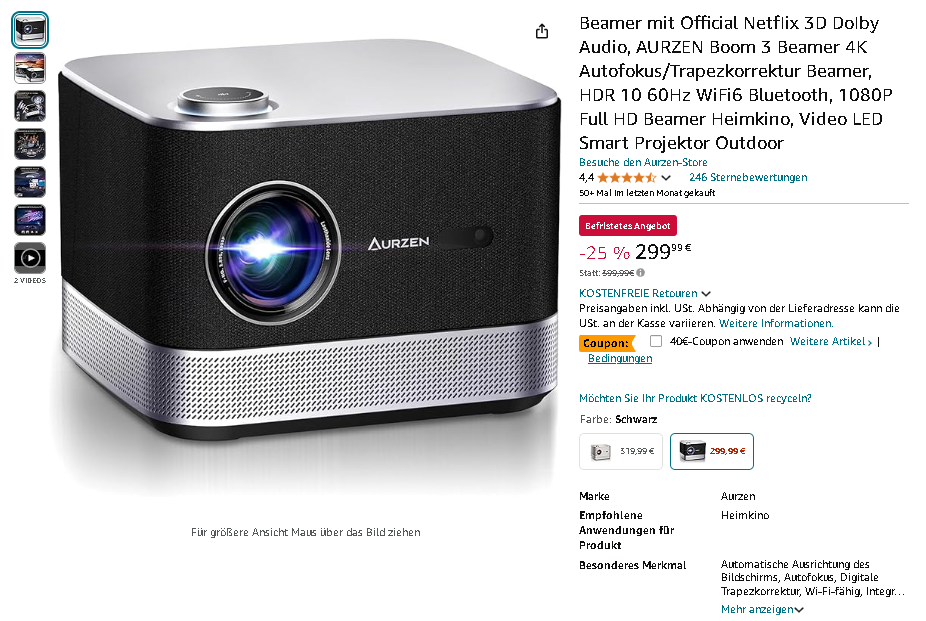This screenshot has width=926, height=621.
Task: Open 246 Sternebewertungen link
Action: (748, 177)
